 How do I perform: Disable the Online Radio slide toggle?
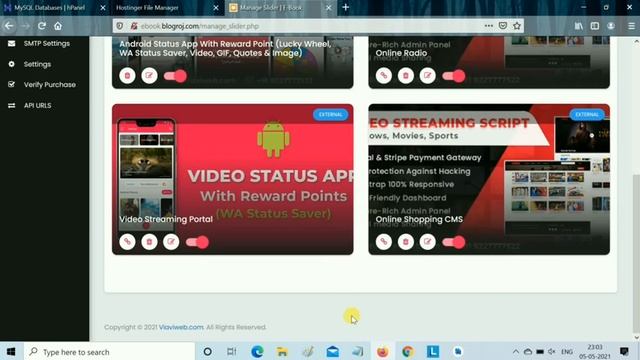tap(454, 76)
